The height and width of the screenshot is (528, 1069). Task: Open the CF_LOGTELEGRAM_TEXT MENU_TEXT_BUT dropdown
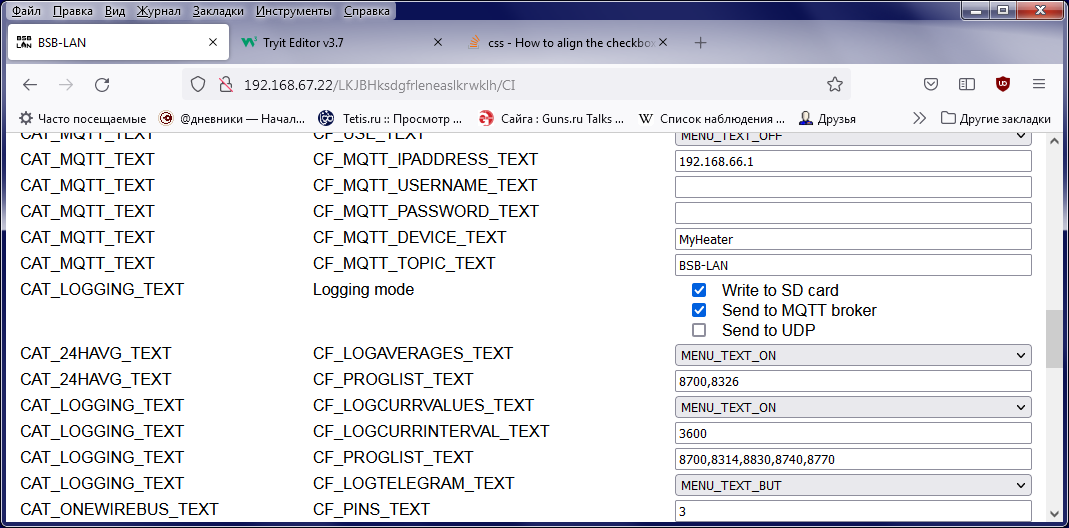[853, 485]
